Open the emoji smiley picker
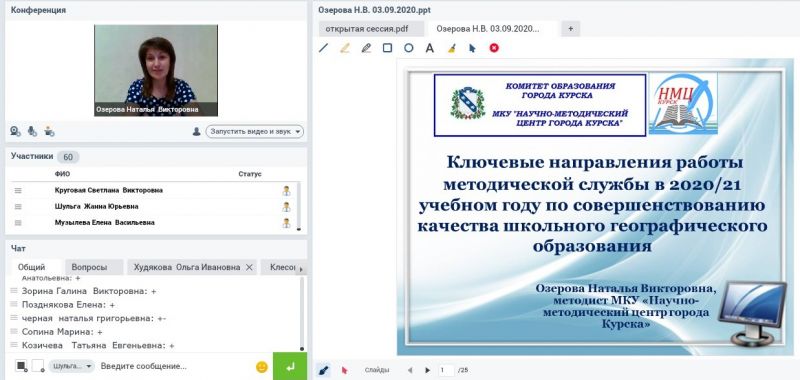 [262, 367]
